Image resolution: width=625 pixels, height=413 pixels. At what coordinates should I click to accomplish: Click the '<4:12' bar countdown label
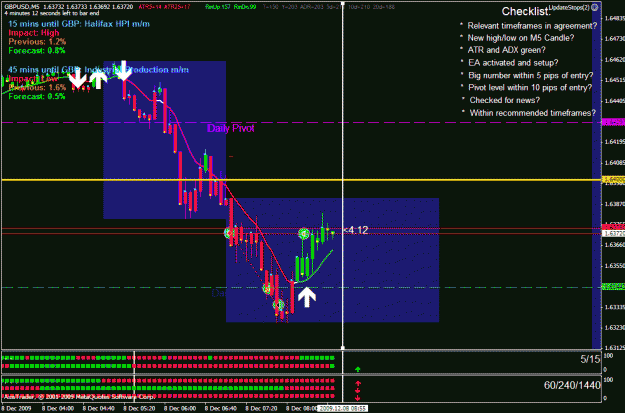coord(356,230)
